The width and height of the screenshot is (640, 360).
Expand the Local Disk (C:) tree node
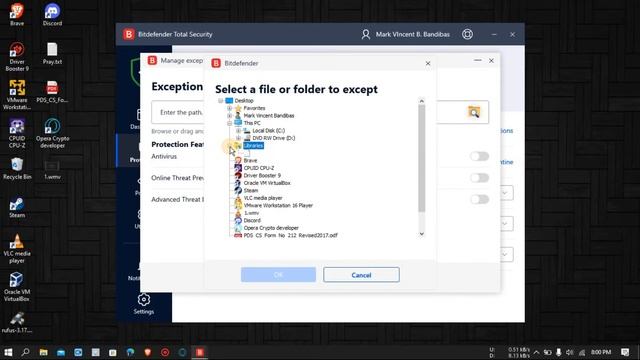(x=238, y=131)
